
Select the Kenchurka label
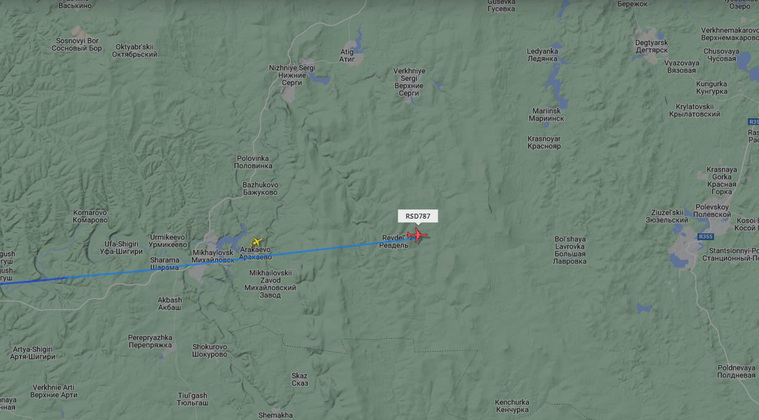click(x=512, y=406)
